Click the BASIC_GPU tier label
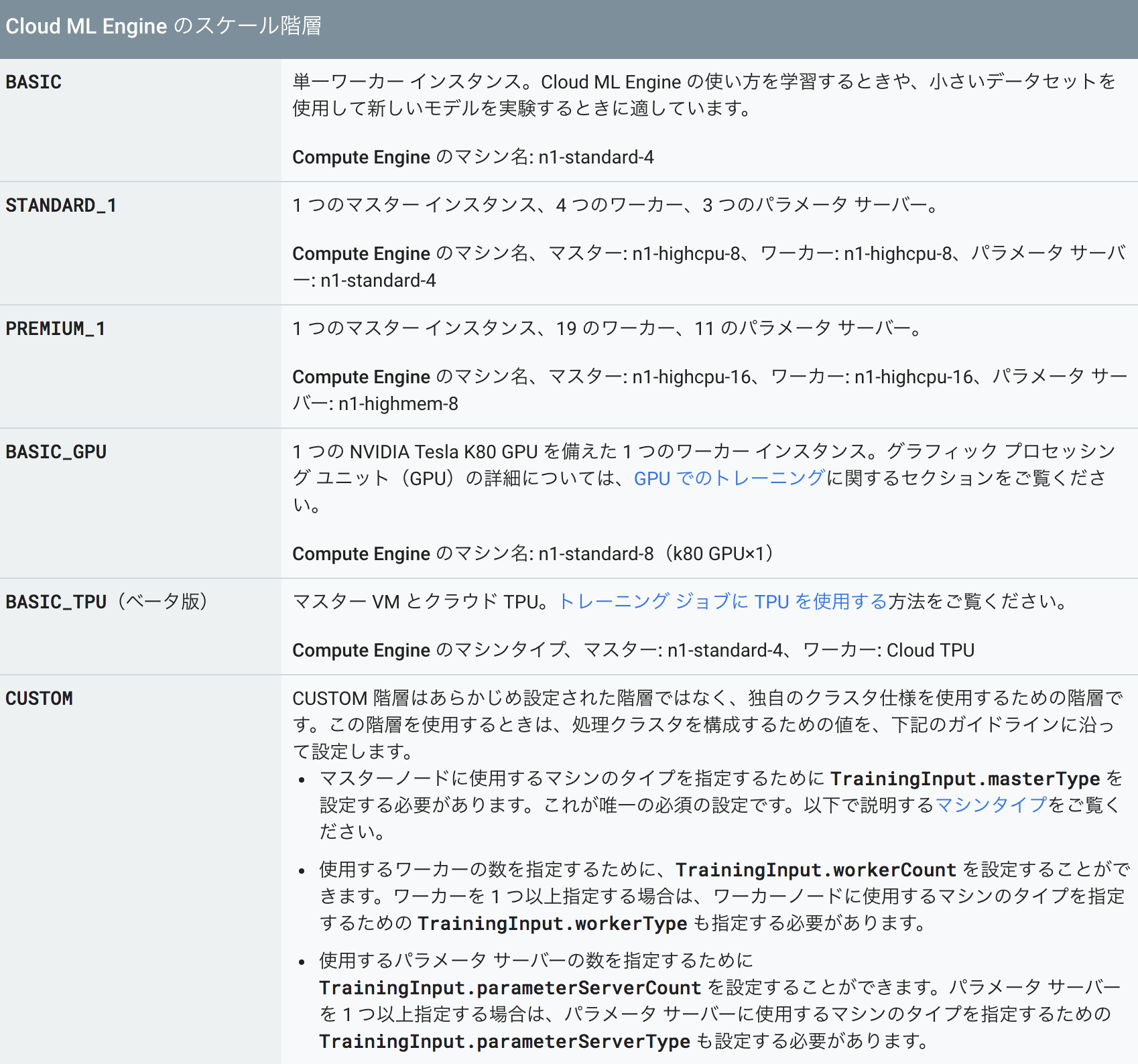Screen dimensions: 1138x1064 click(56, 452)
